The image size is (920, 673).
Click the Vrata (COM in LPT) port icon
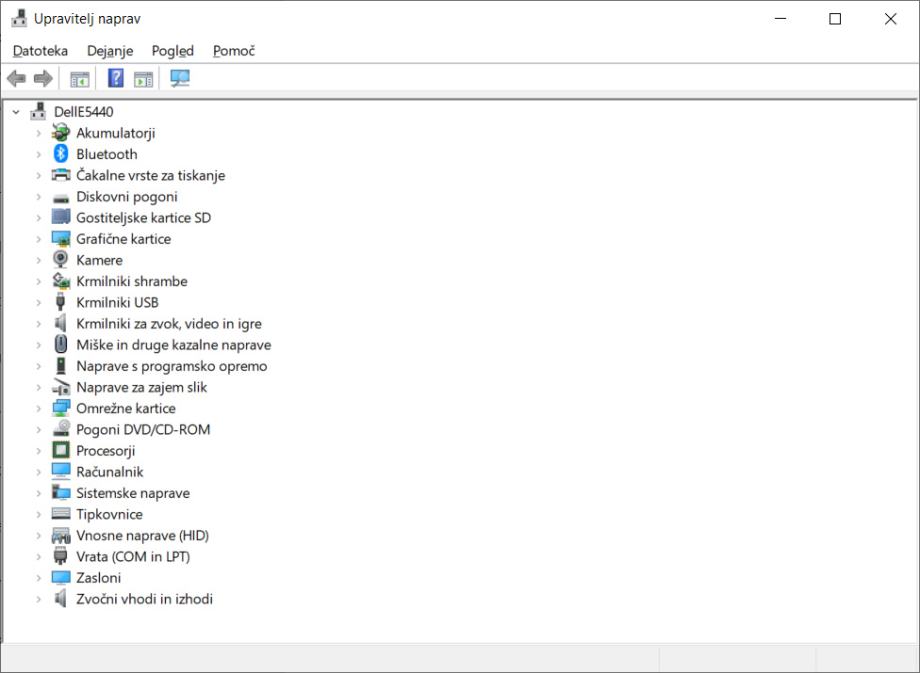pos(60,556)
